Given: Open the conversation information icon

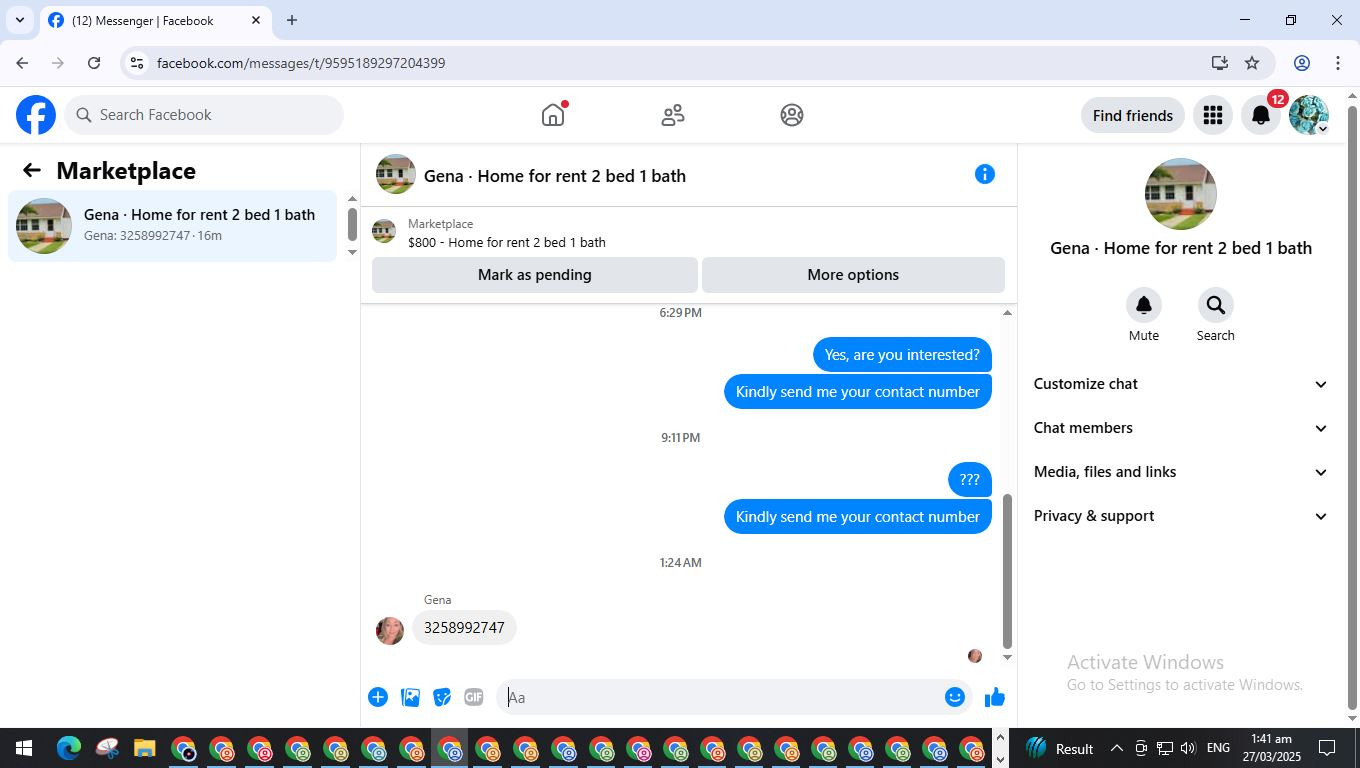Looking at the screenshot, I should coord(985,174).
